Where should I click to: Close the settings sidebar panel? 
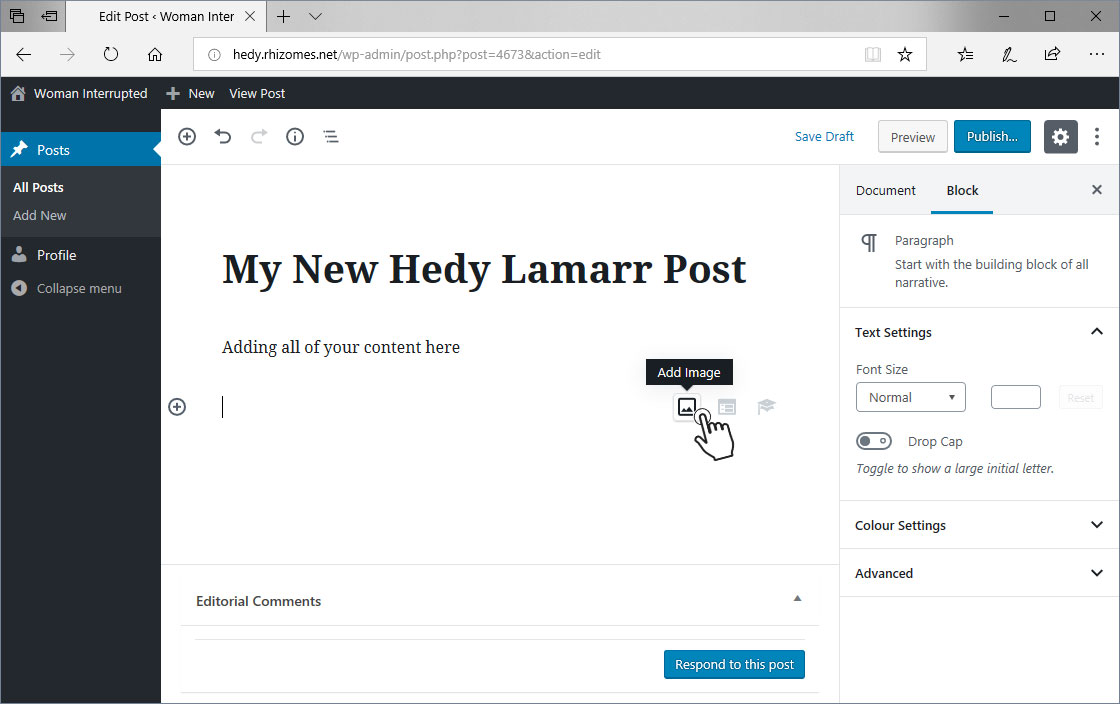coord(1096,190)
